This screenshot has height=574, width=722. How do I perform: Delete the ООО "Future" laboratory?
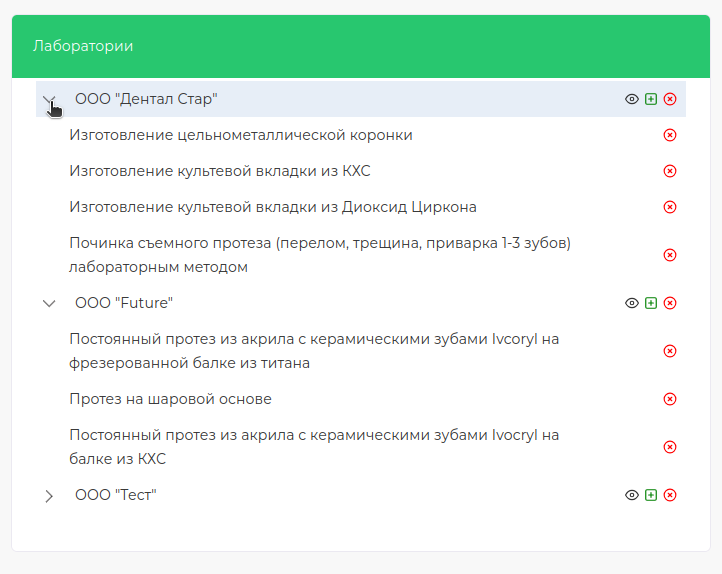pos(670,303)
